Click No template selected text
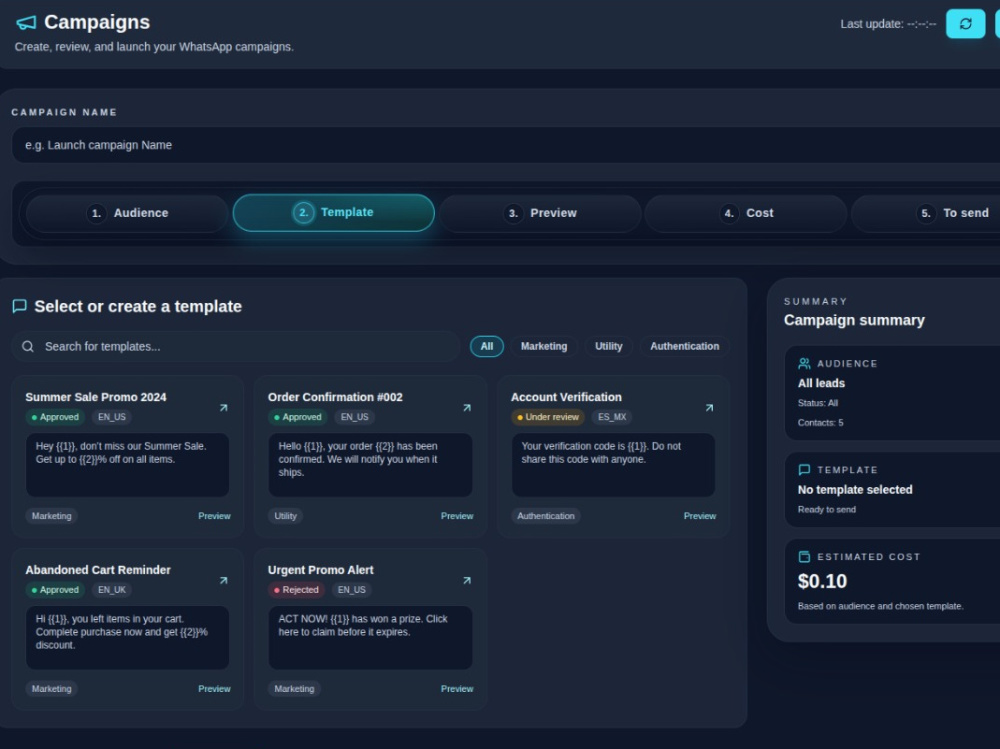This screenshot has height=749, width=1000. [x=855, y=490]
